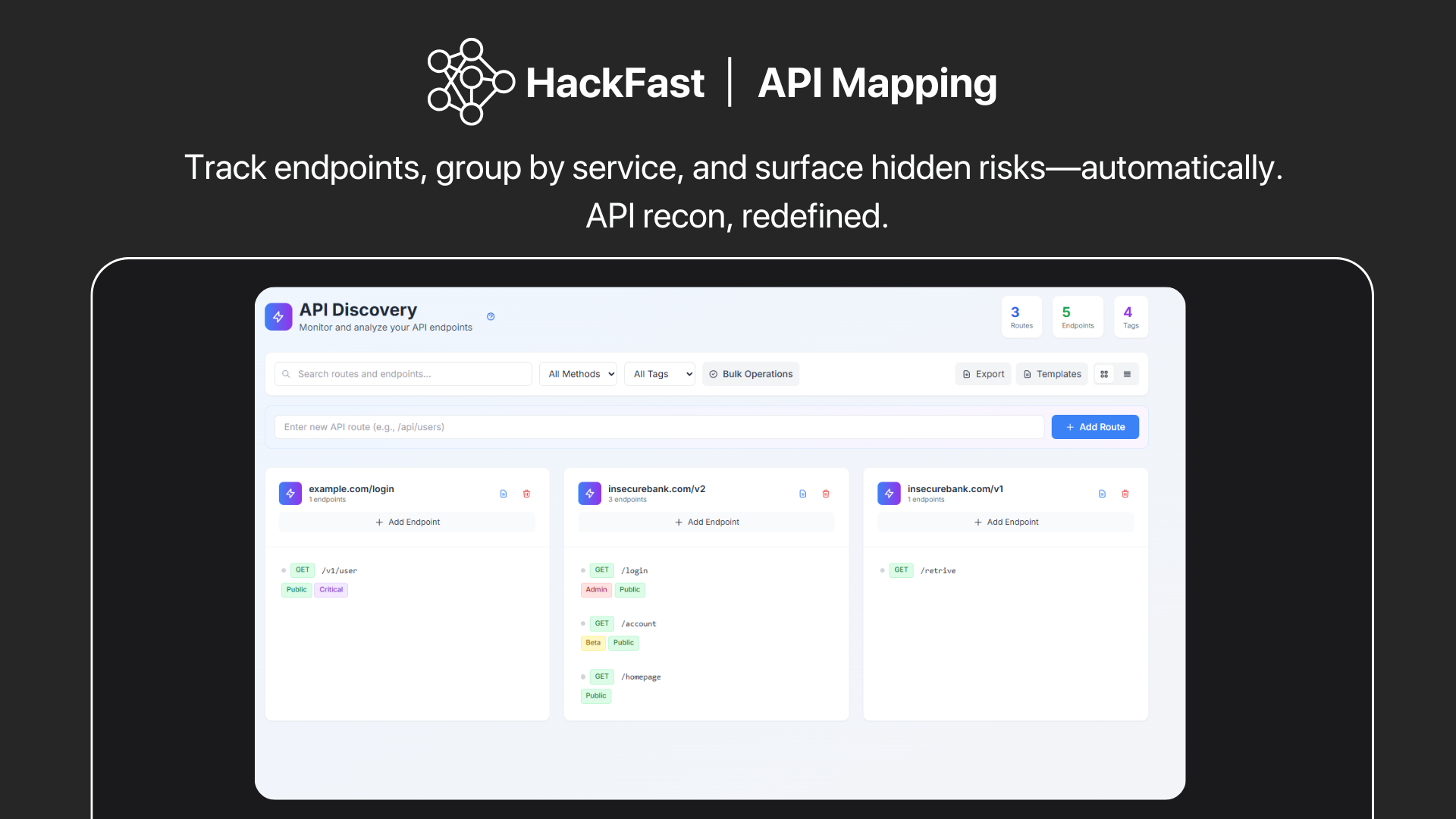Click the document icon on example.com/login card
1456x819 pixels.
pos(504,494)
